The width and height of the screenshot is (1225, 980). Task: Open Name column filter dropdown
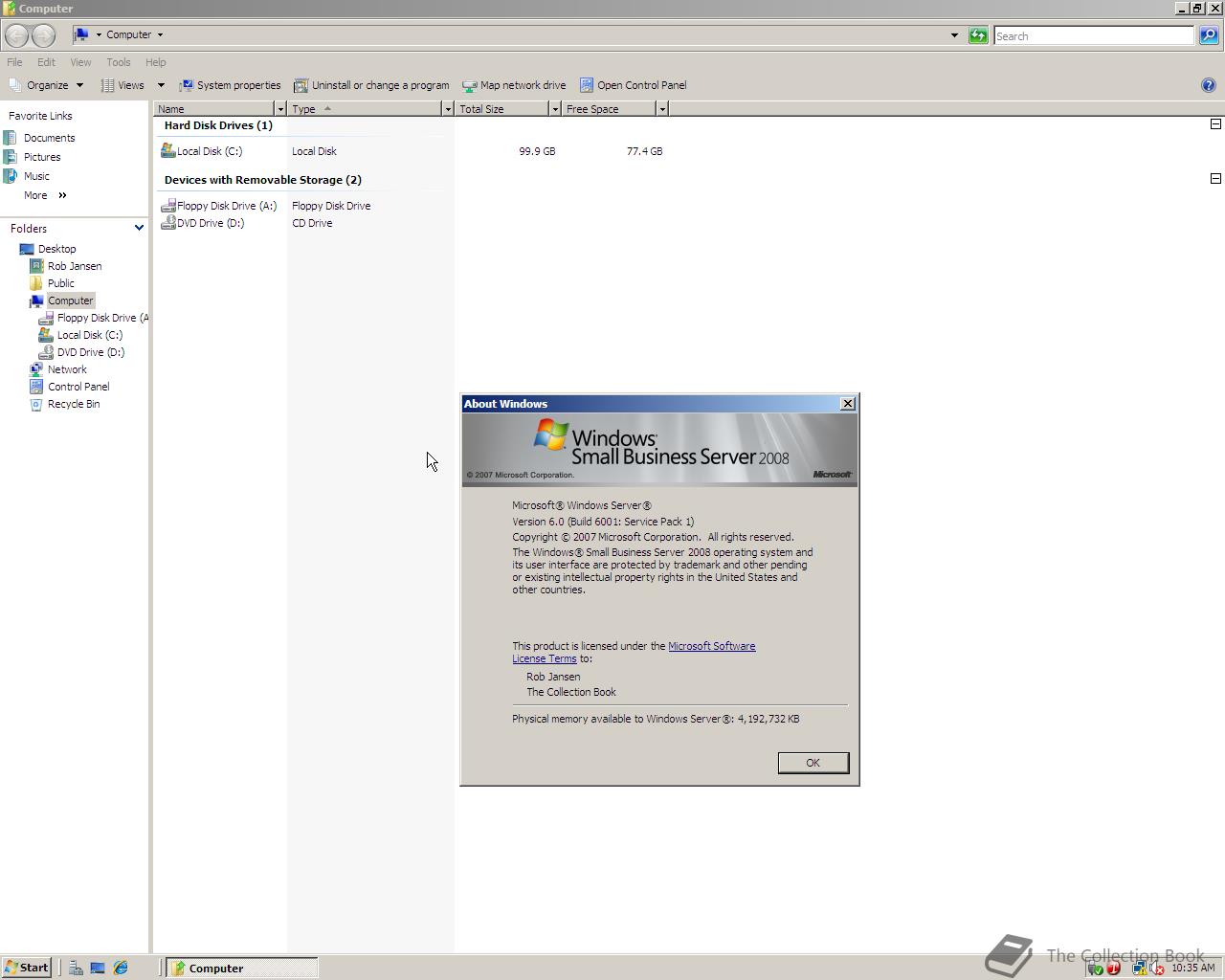point(279,109)
